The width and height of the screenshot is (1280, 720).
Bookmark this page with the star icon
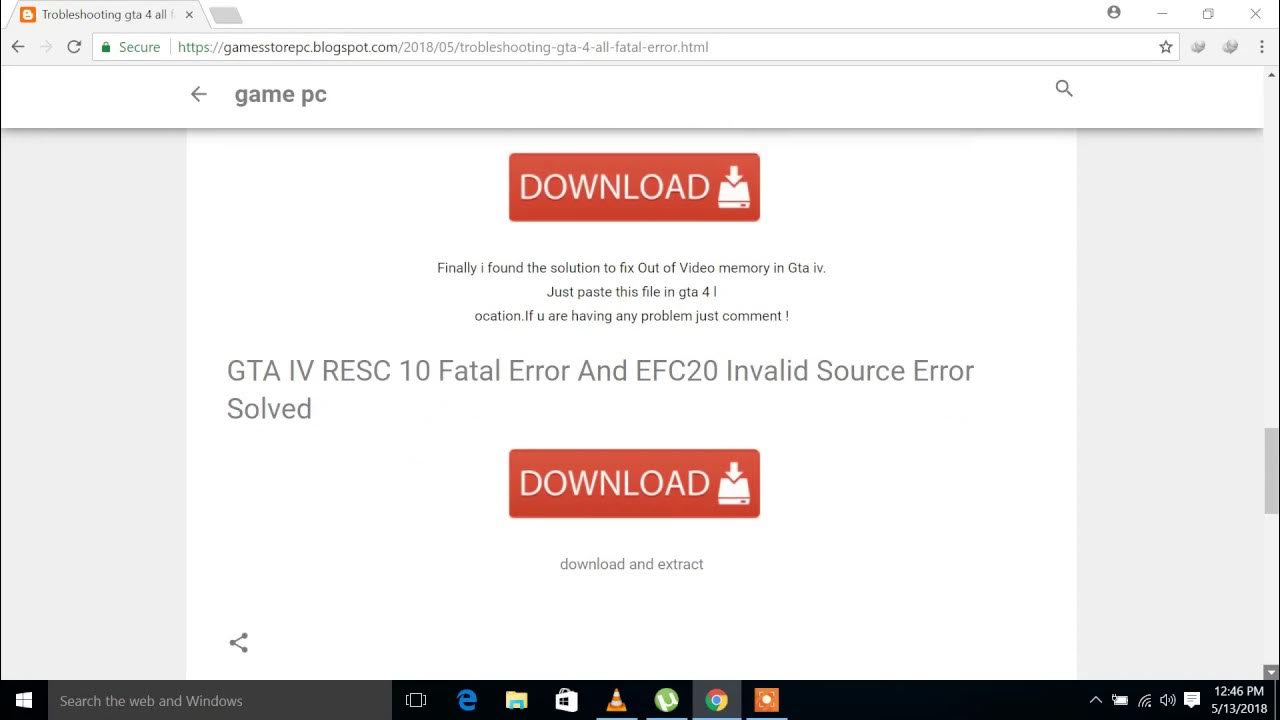click(1166, 47)
